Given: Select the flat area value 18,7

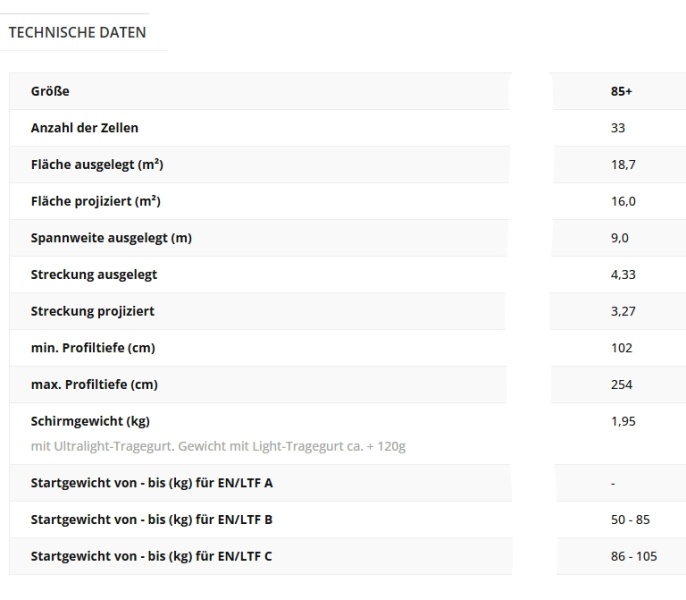Looking at the screenshot, I should pyautogui.click(x=622, y=165).
